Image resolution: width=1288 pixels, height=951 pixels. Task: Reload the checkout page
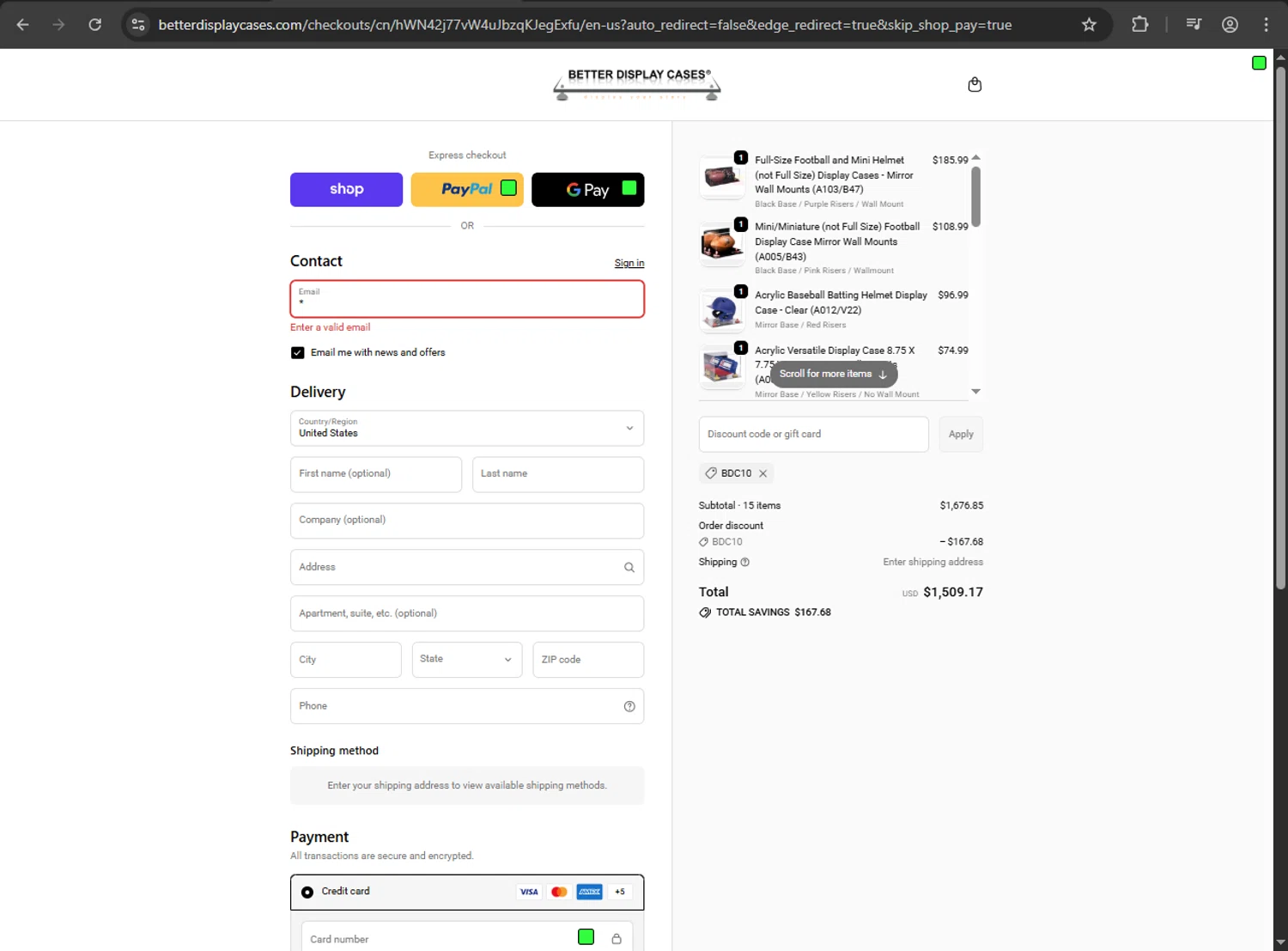click(x=95, y=25)
